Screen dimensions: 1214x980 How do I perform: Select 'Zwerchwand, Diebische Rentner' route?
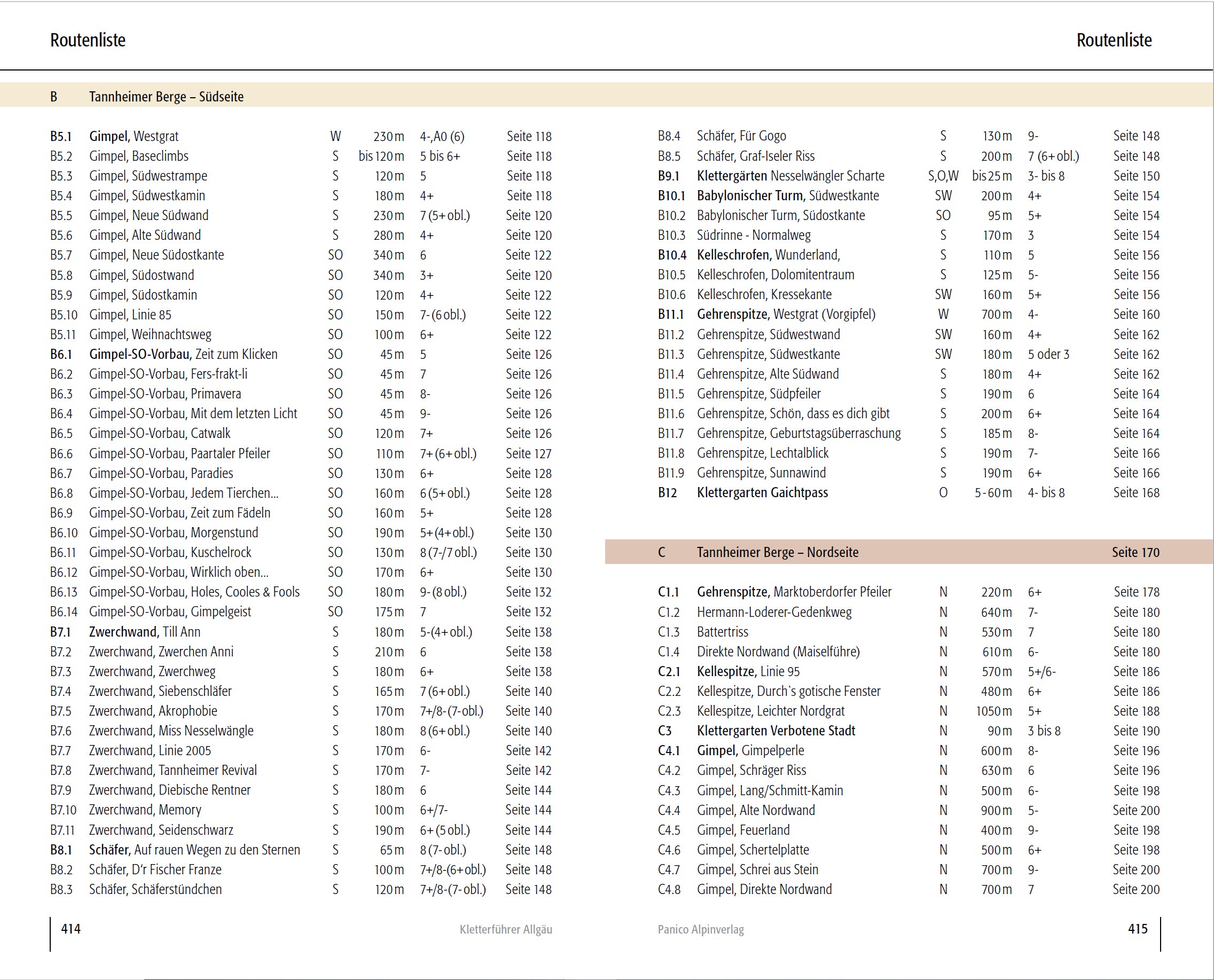(x=169, y=790)
